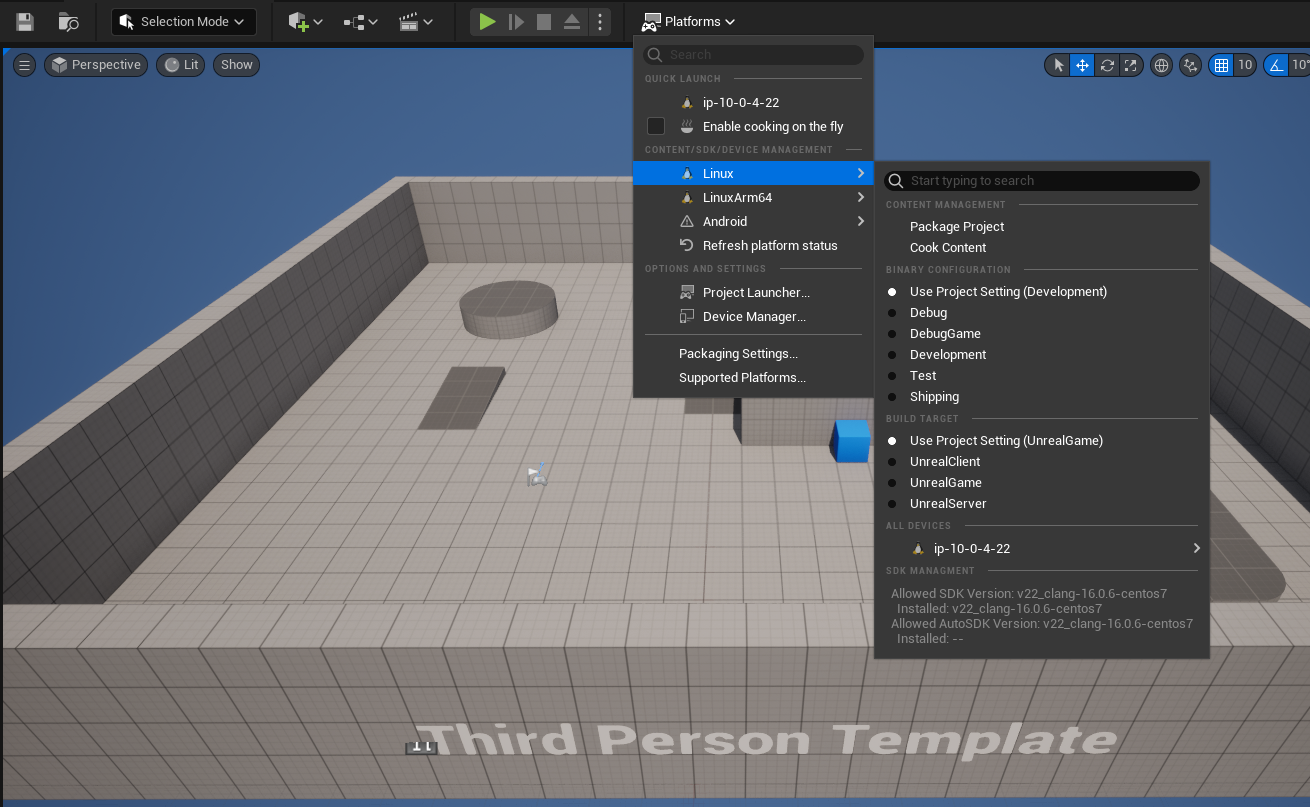Open Packaging Settings
This screenshot has height=807, width=1310.
click(753, 353)
